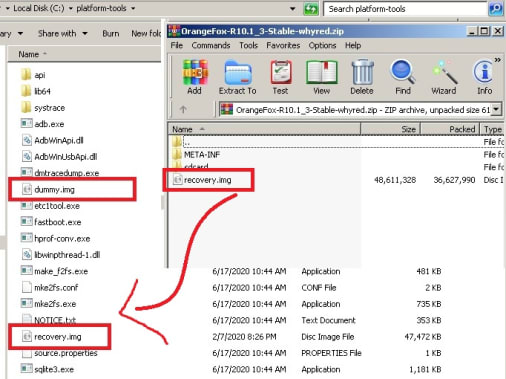Screen dimensions: 506x379
Task: Open the Share with dropdown
Action: point(63,33)
